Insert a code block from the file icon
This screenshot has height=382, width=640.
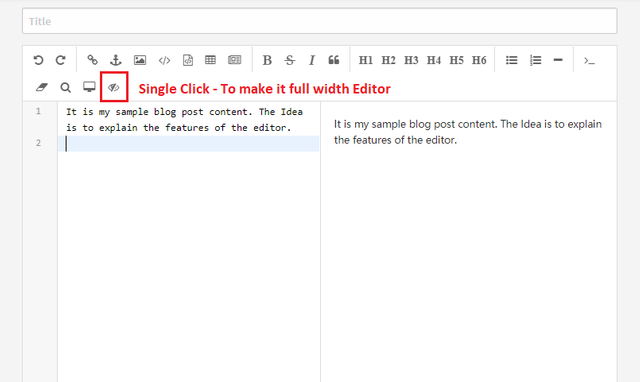[188, 60]
